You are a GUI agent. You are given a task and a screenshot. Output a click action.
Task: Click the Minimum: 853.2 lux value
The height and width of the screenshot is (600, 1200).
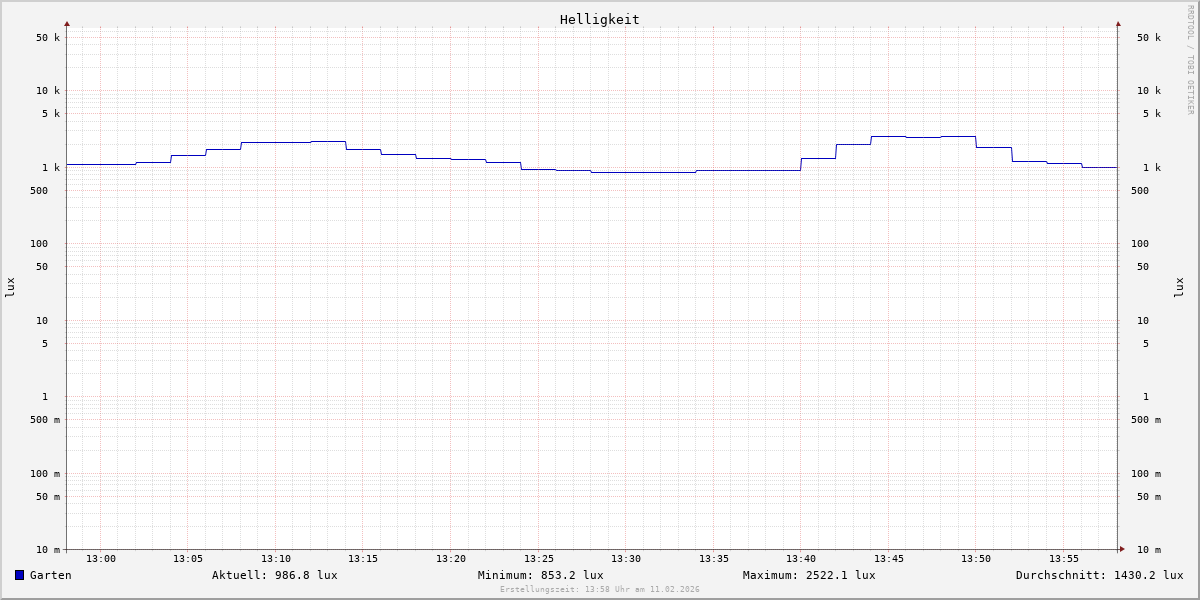click(540, 575)
